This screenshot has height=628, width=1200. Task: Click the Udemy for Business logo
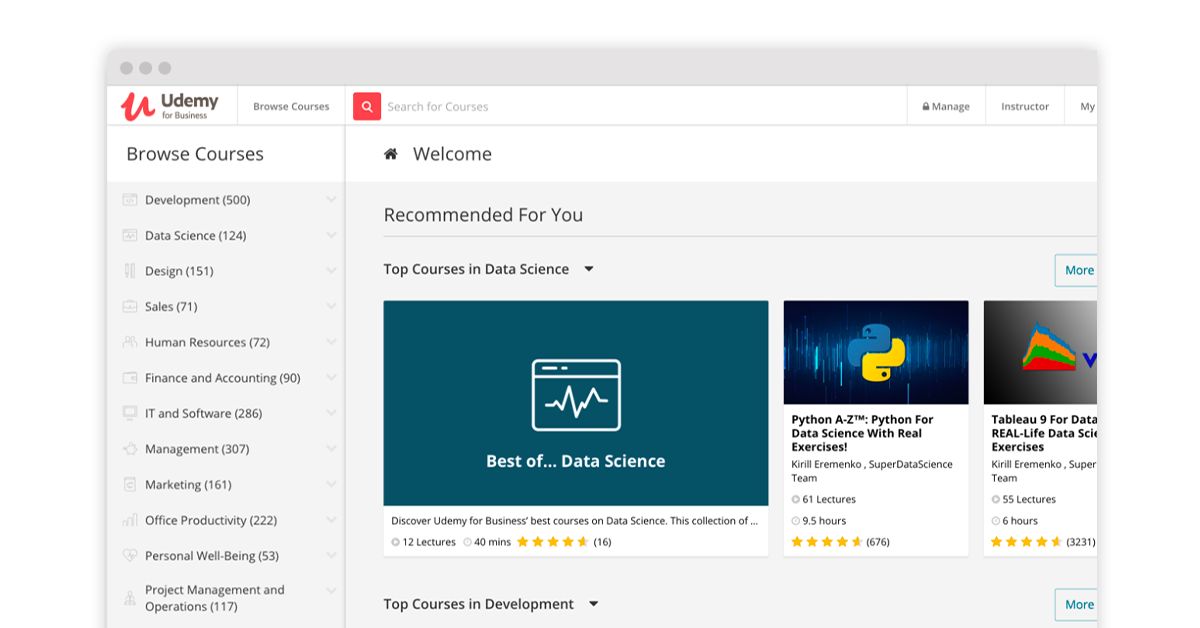point(169,106)
